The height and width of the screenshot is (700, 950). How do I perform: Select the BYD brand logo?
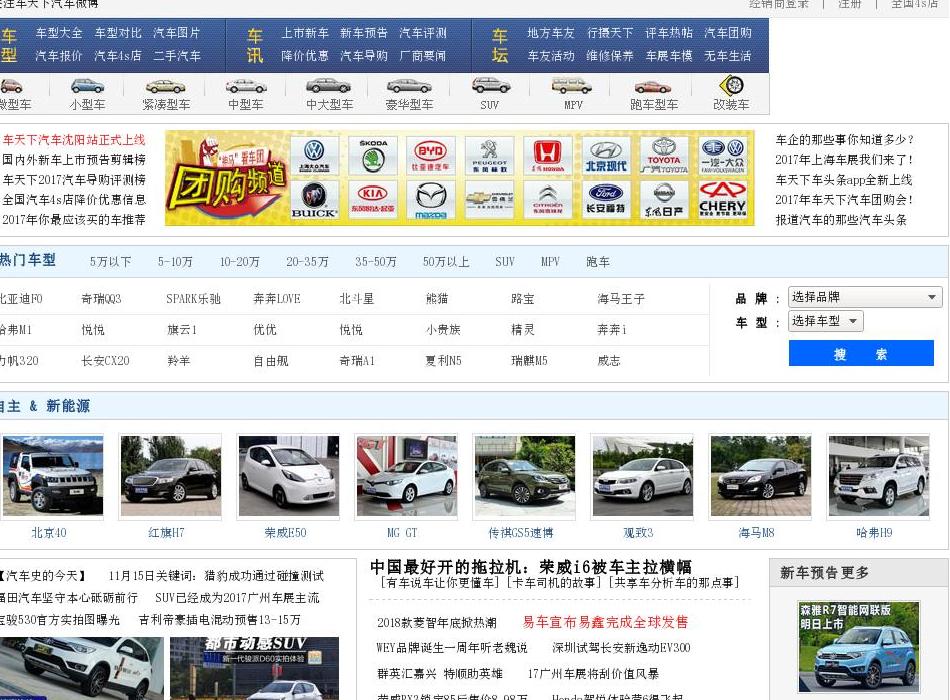click(x=431, y=156)
